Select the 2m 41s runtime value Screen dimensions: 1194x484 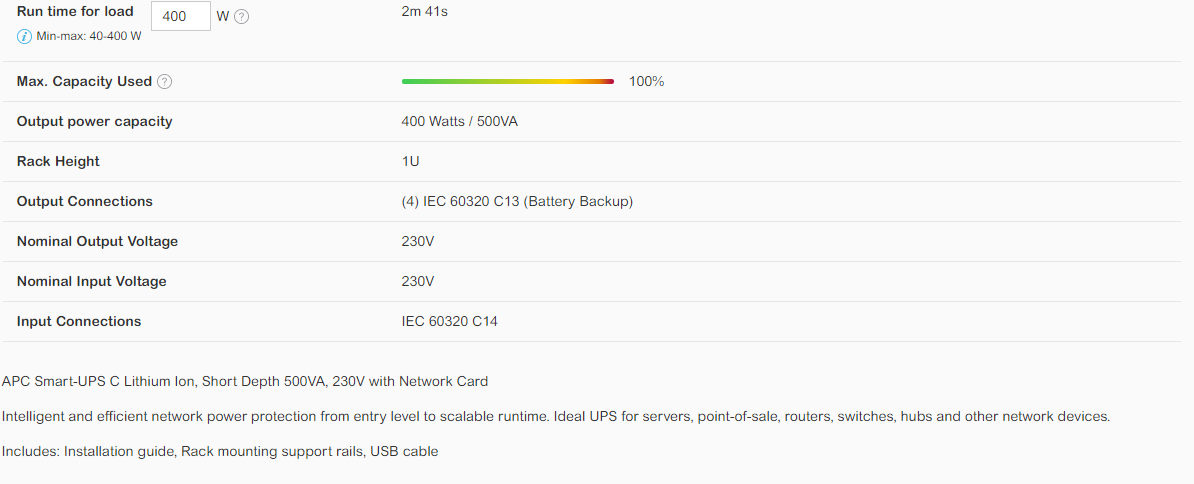point(424,11)
